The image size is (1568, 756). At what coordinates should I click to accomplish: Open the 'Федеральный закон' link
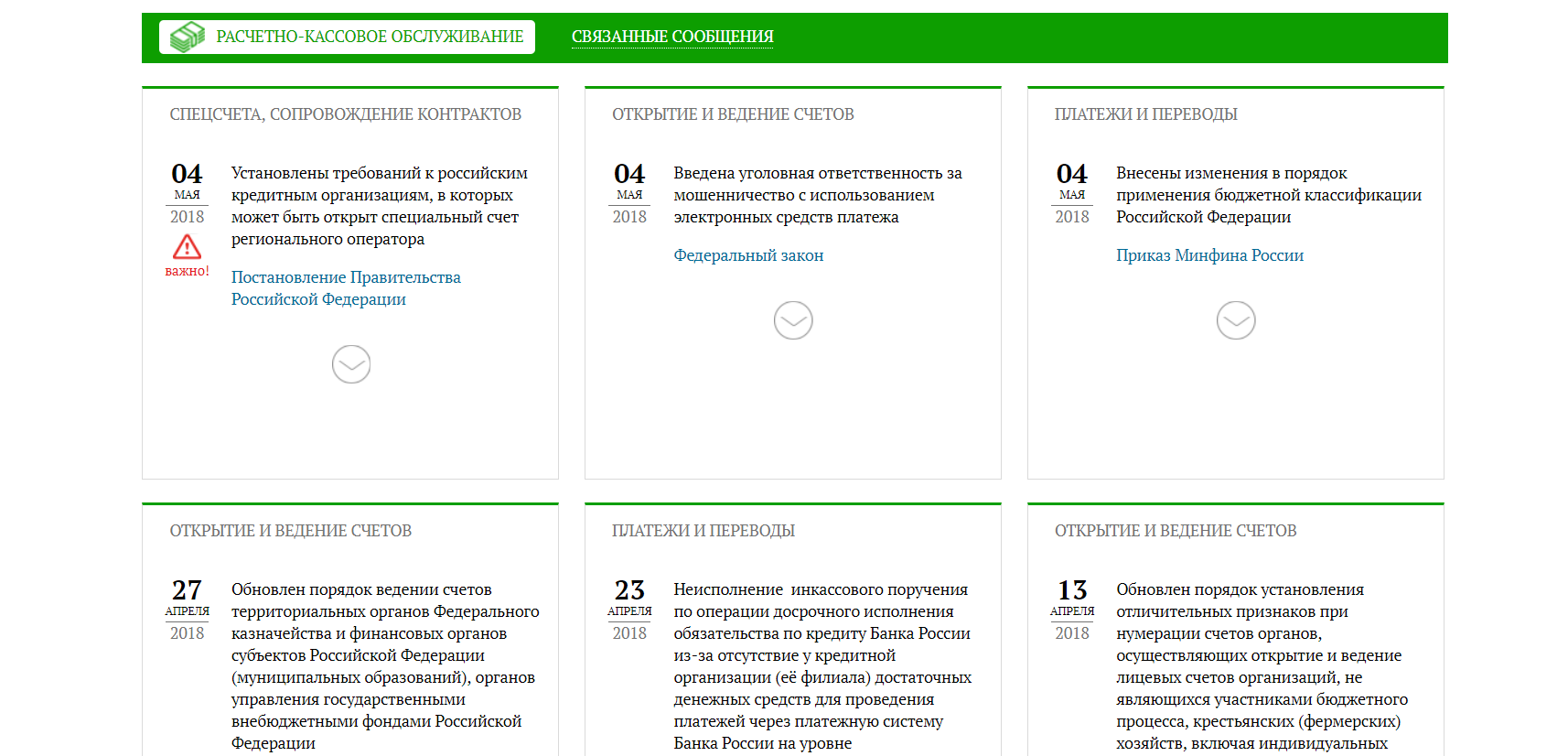coord(748,255)
